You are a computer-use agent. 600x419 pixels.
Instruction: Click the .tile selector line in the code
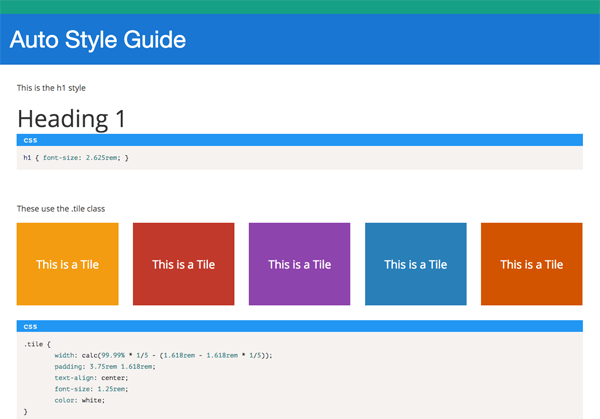(36, 343)
